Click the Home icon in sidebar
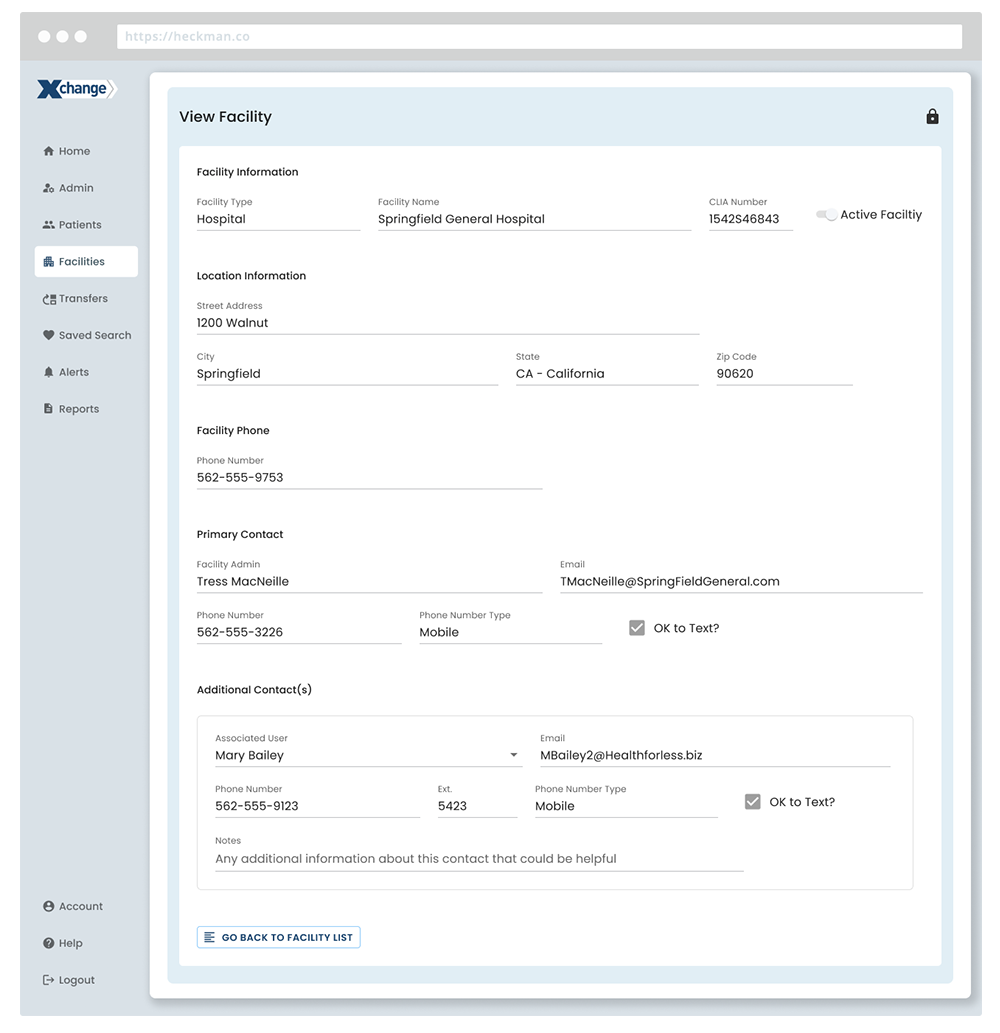This screenshot has width=1000, height=1033. [x=48, y=152]
